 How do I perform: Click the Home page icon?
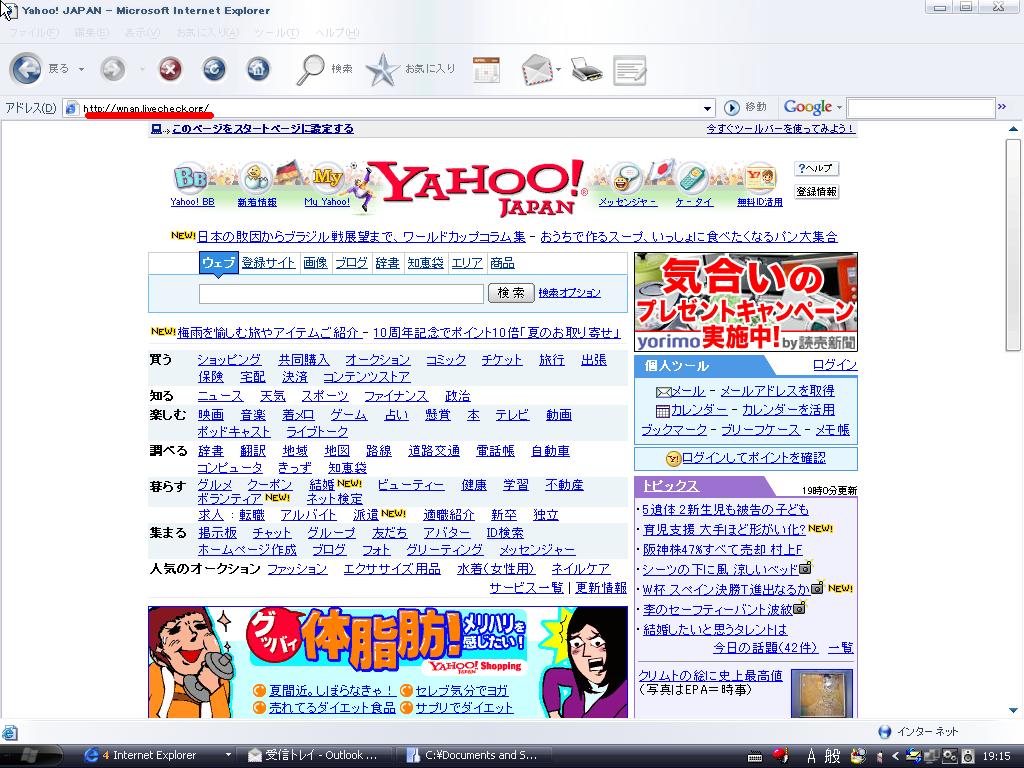point(258,69)
